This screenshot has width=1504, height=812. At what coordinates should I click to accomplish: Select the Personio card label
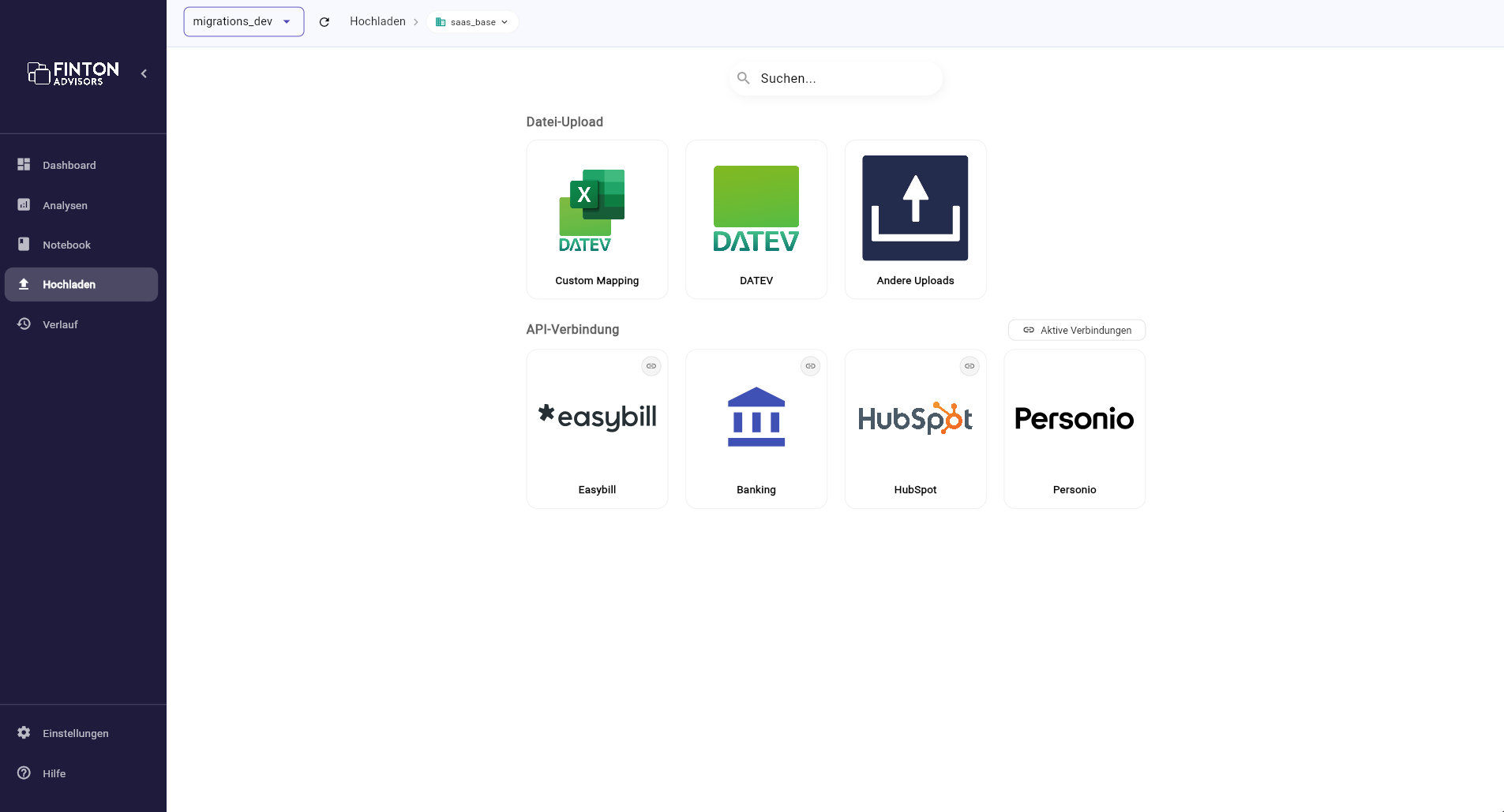pyautogui.click(x=1075, y=489)
